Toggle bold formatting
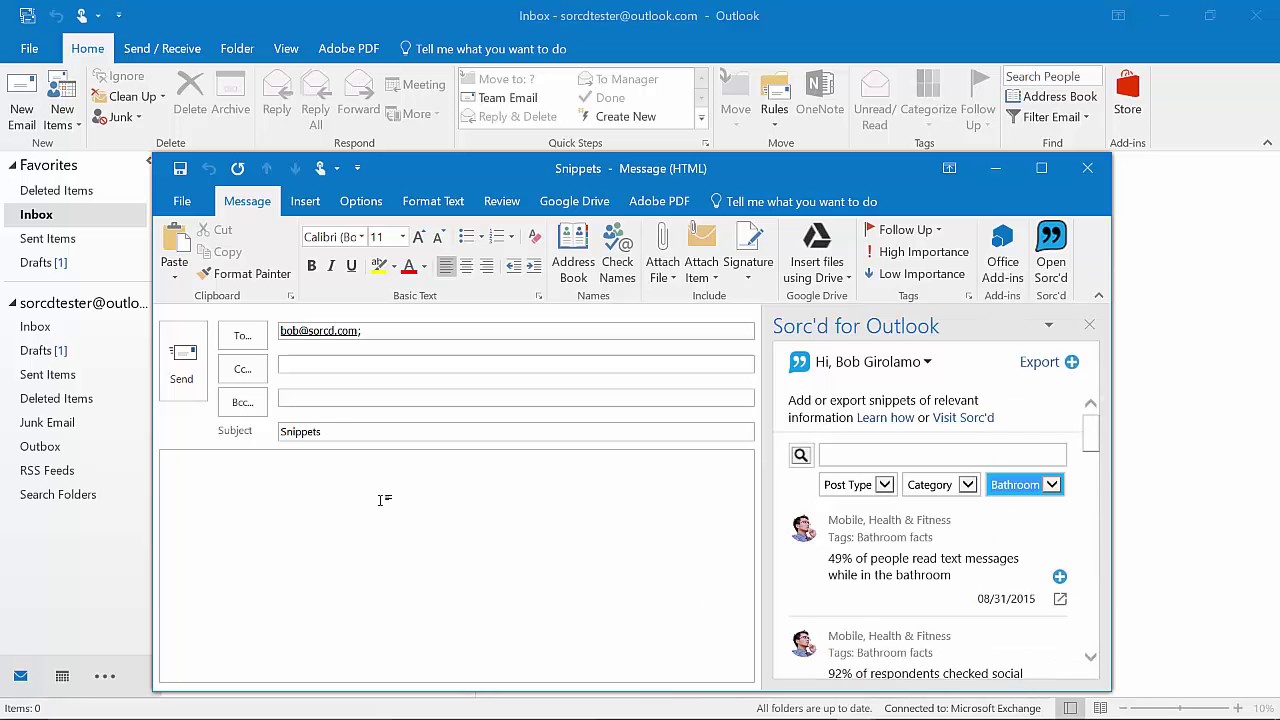 tap(311, 266)
